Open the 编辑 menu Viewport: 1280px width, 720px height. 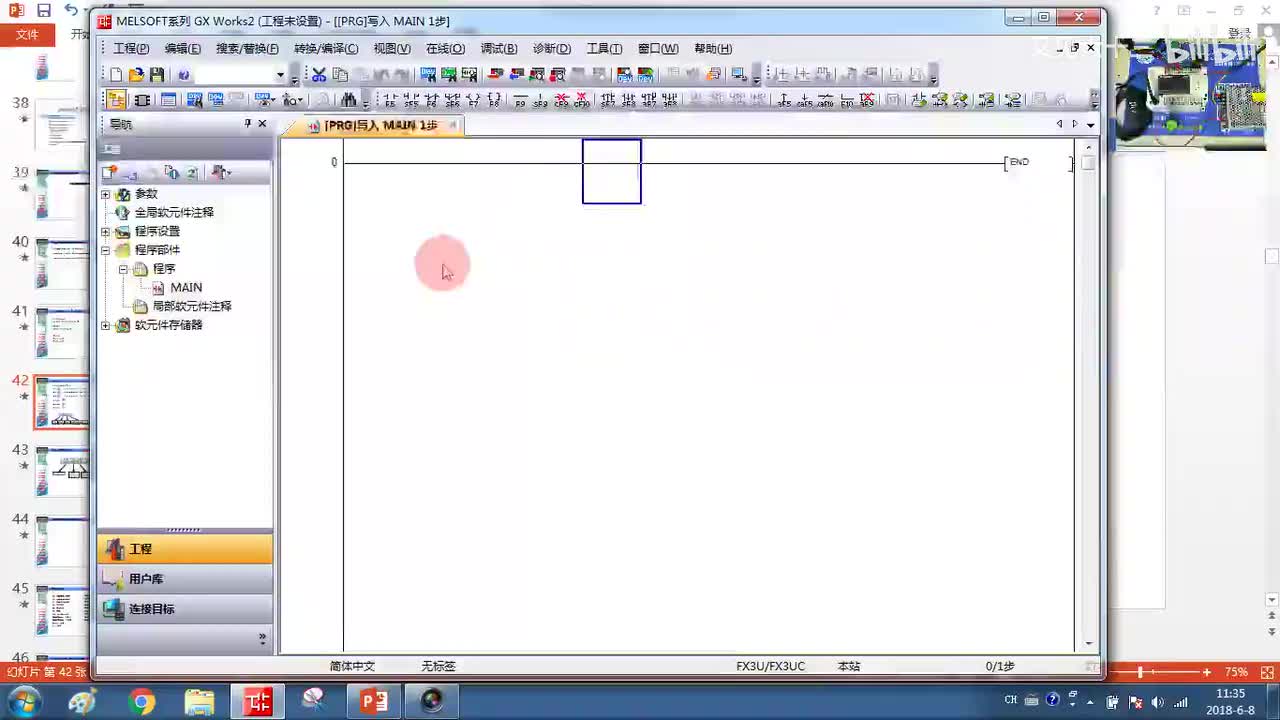[183, 49]
